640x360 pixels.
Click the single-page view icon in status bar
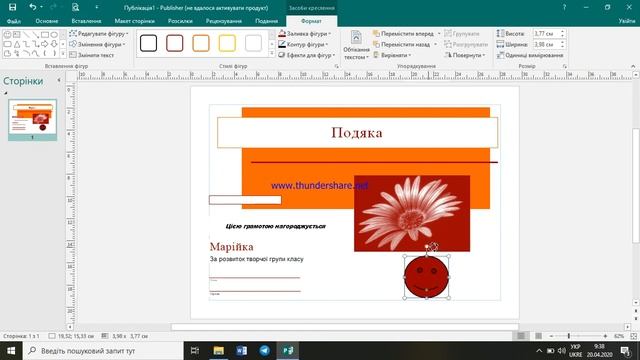(x=521, y=336)
